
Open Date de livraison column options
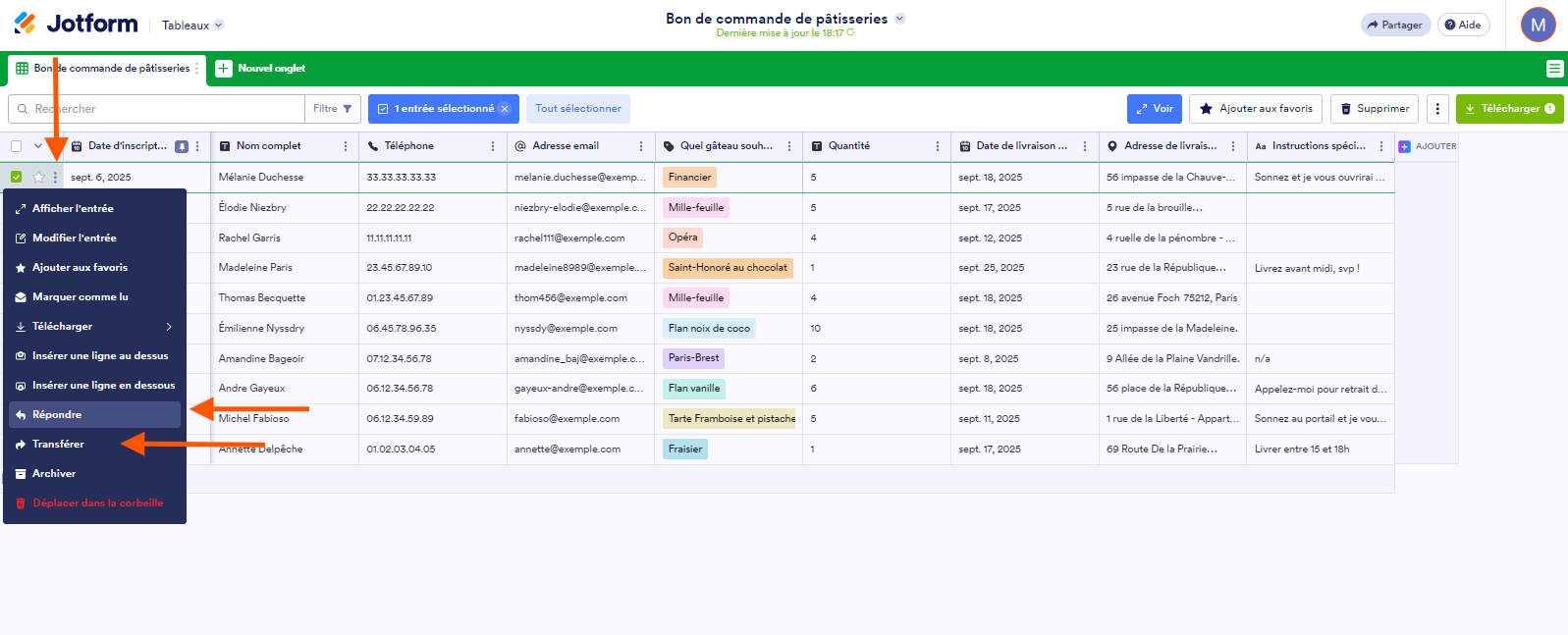point(1085,146)
